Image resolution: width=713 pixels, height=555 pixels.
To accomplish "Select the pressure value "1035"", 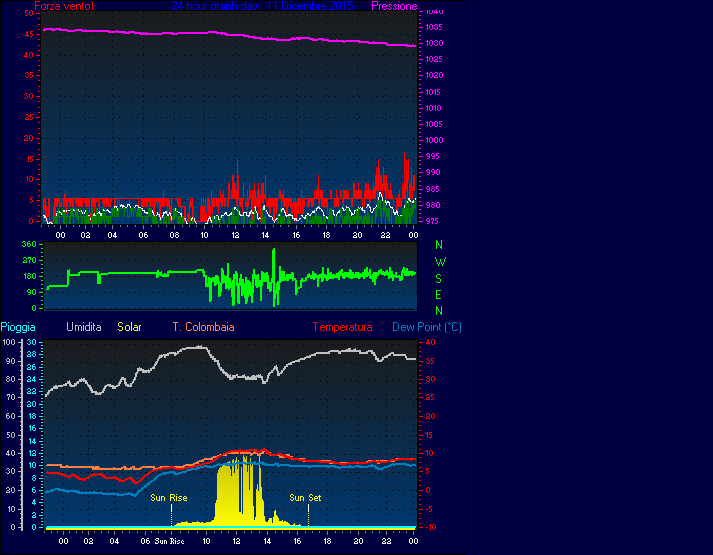I will (434, 27).
